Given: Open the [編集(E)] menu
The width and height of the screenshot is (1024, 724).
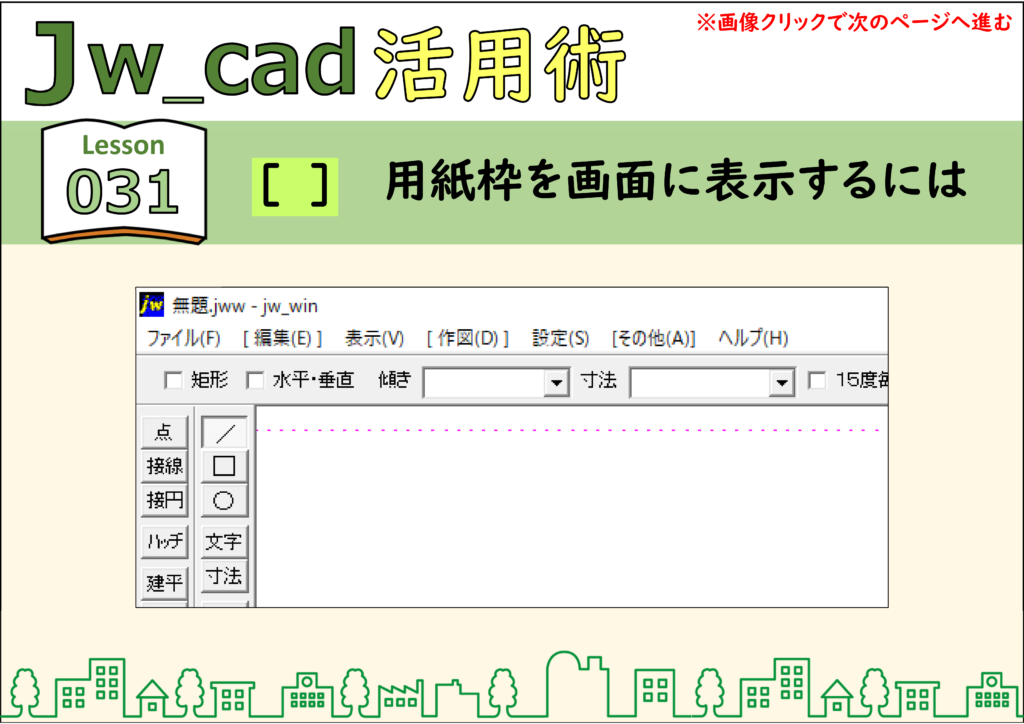Looking at the screenshot, I should pos(283,338).
